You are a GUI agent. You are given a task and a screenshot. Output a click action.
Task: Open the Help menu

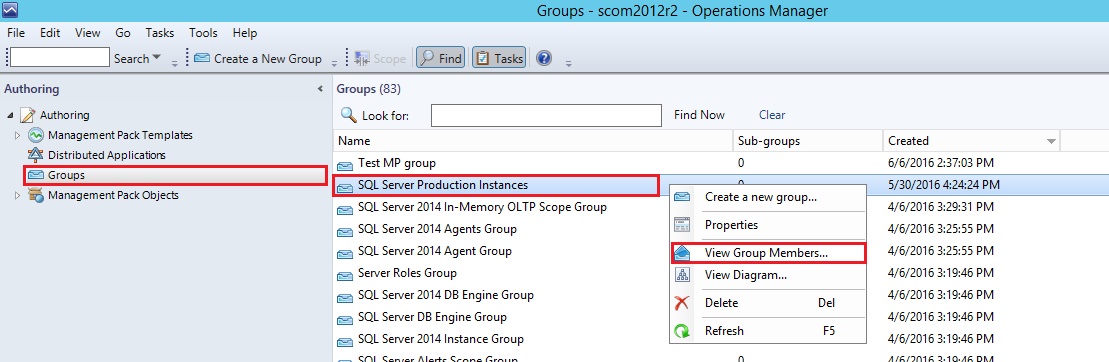[x=245, y=33]
